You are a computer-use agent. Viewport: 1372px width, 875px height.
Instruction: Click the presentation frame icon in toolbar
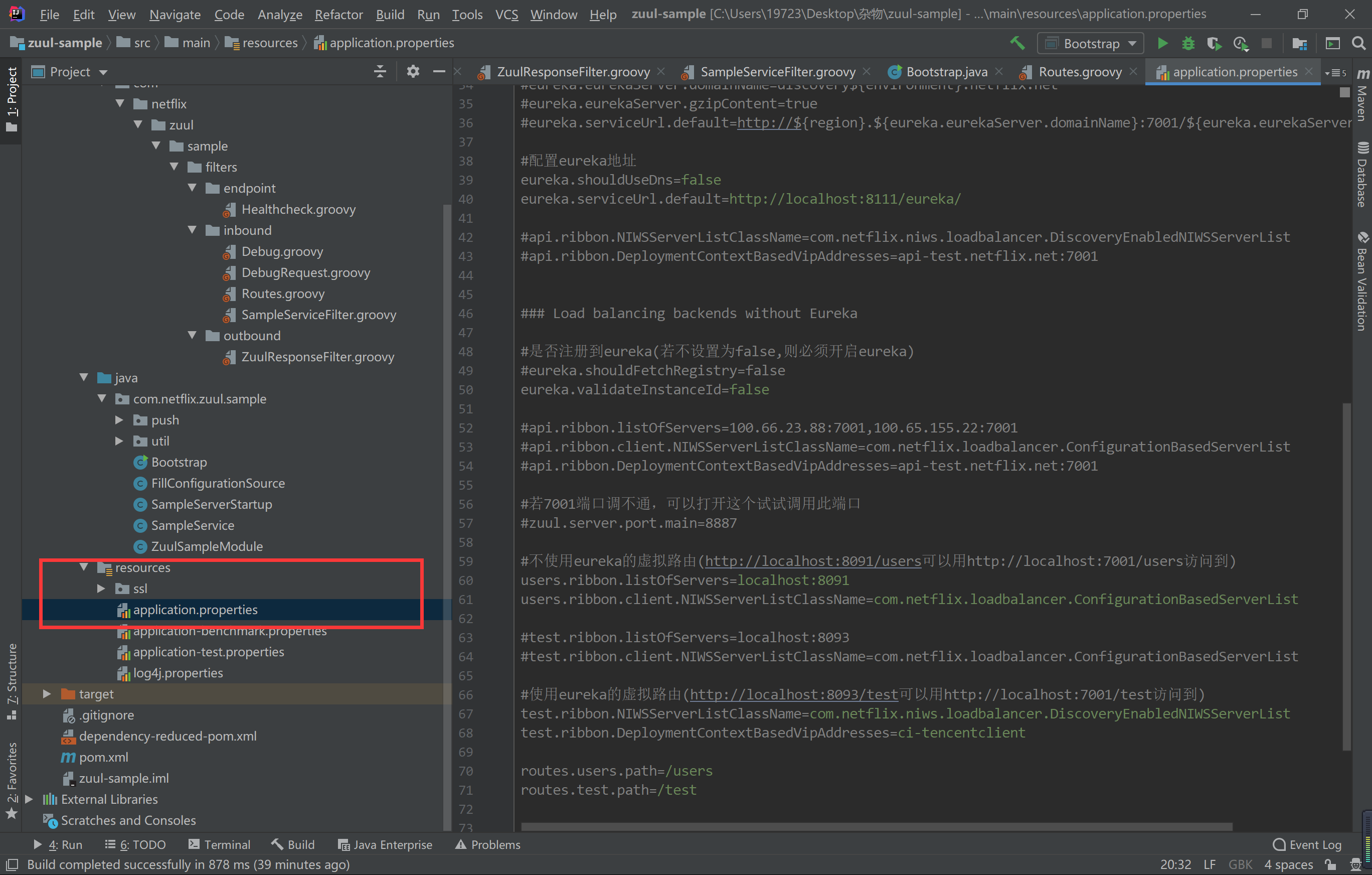pyautogui.click(x=1332, y=43)
